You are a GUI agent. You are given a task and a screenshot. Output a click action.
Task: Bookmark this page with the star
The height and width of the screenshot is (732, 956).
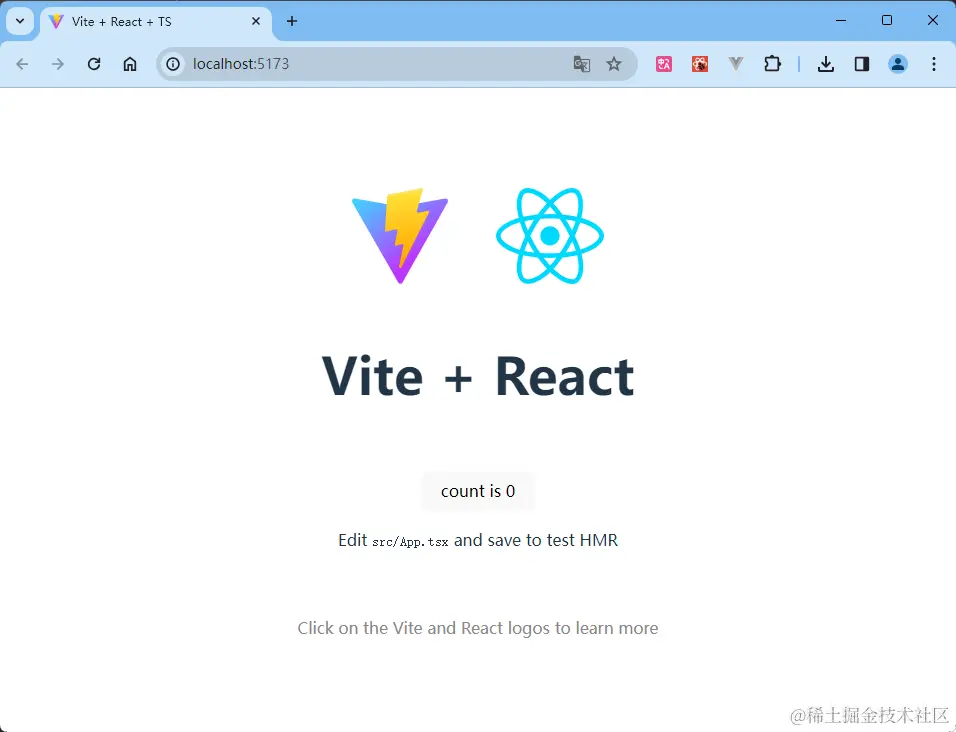pos(614,64)
